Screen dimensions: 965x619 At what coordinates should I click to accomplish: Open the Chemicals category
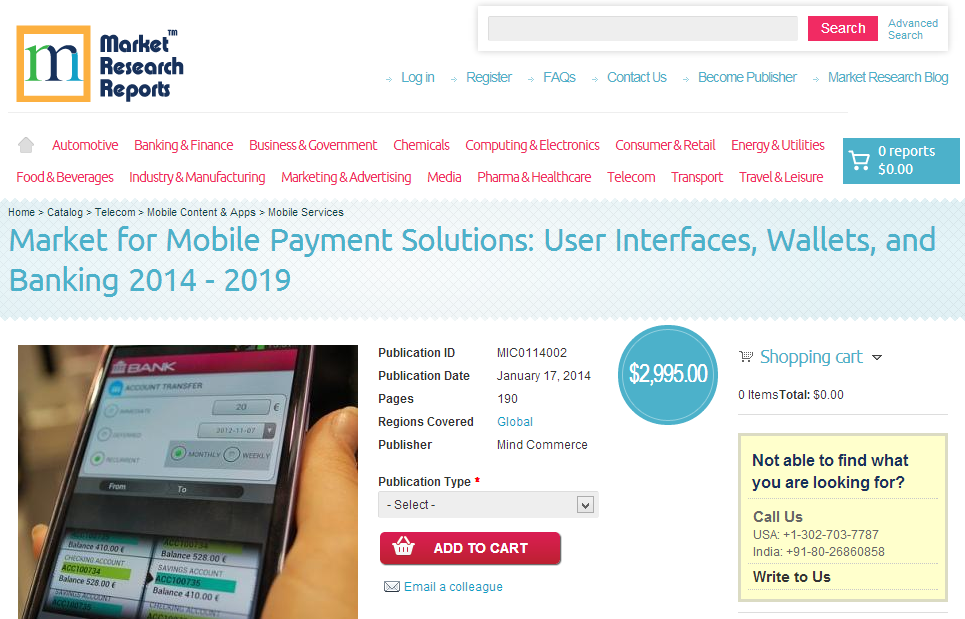tap(422, 145)
